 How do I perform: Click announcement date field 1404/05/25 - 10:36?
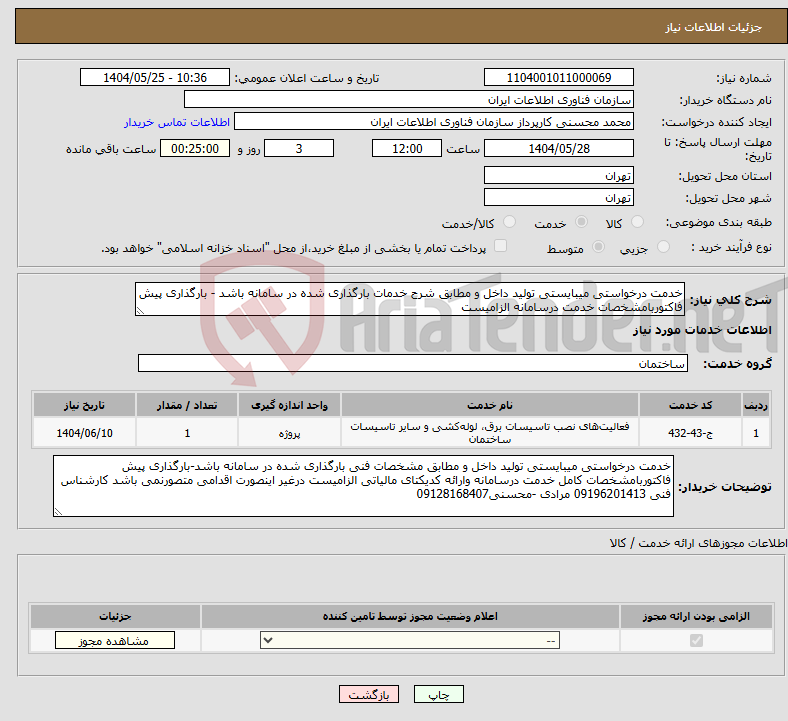pyautogui.click(x=155, y=77)
